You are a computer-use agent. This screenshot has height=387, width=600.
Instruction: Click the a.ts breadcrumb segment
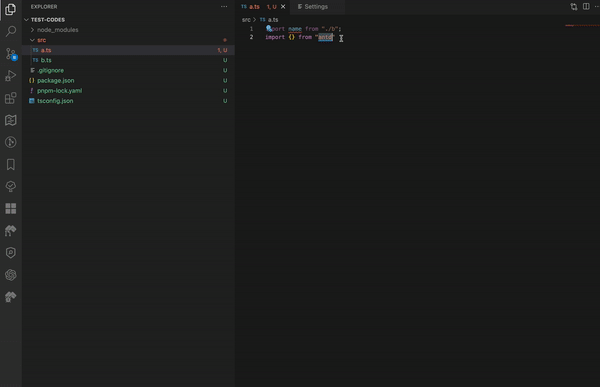pos(273,20)
